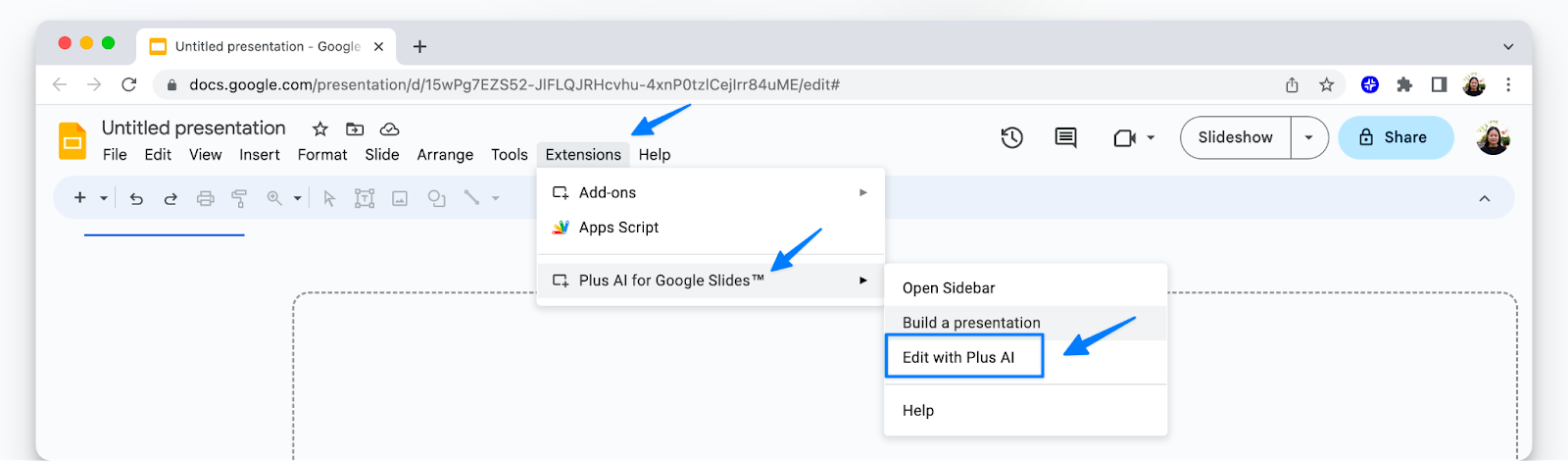Open the video call dropdown arrow
Viewport: 1568px width, 461px height.
click(1151, 138)
